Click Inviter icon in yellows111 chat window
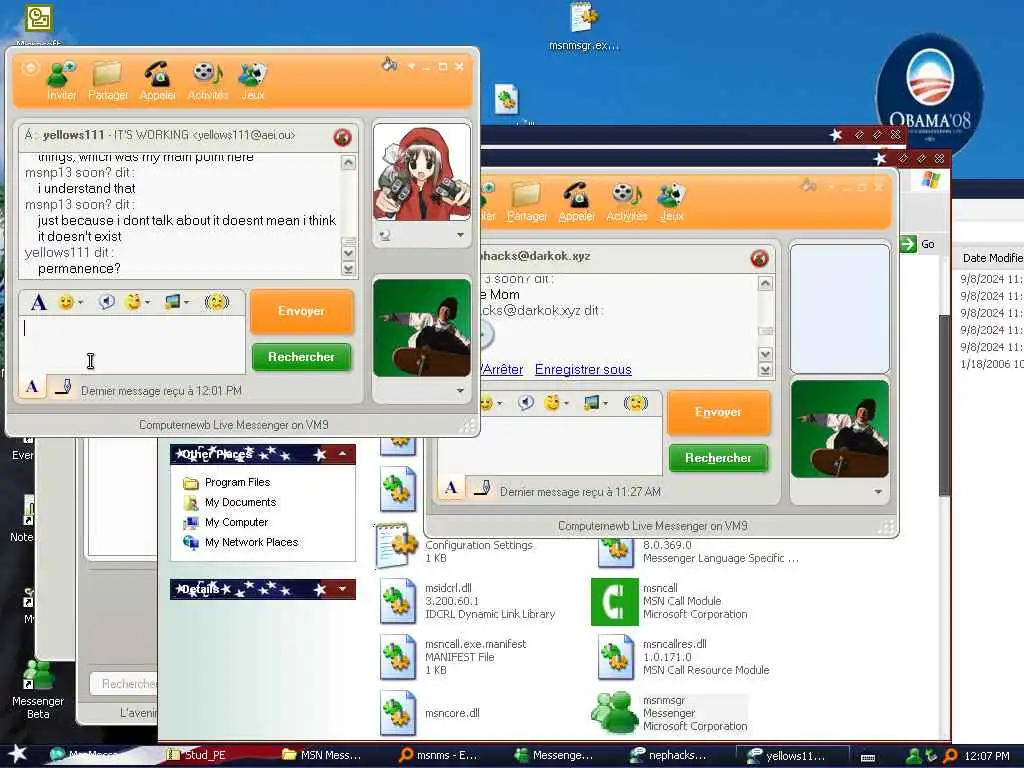Viewport: 1024px width, 768px height. pos(61,80)
